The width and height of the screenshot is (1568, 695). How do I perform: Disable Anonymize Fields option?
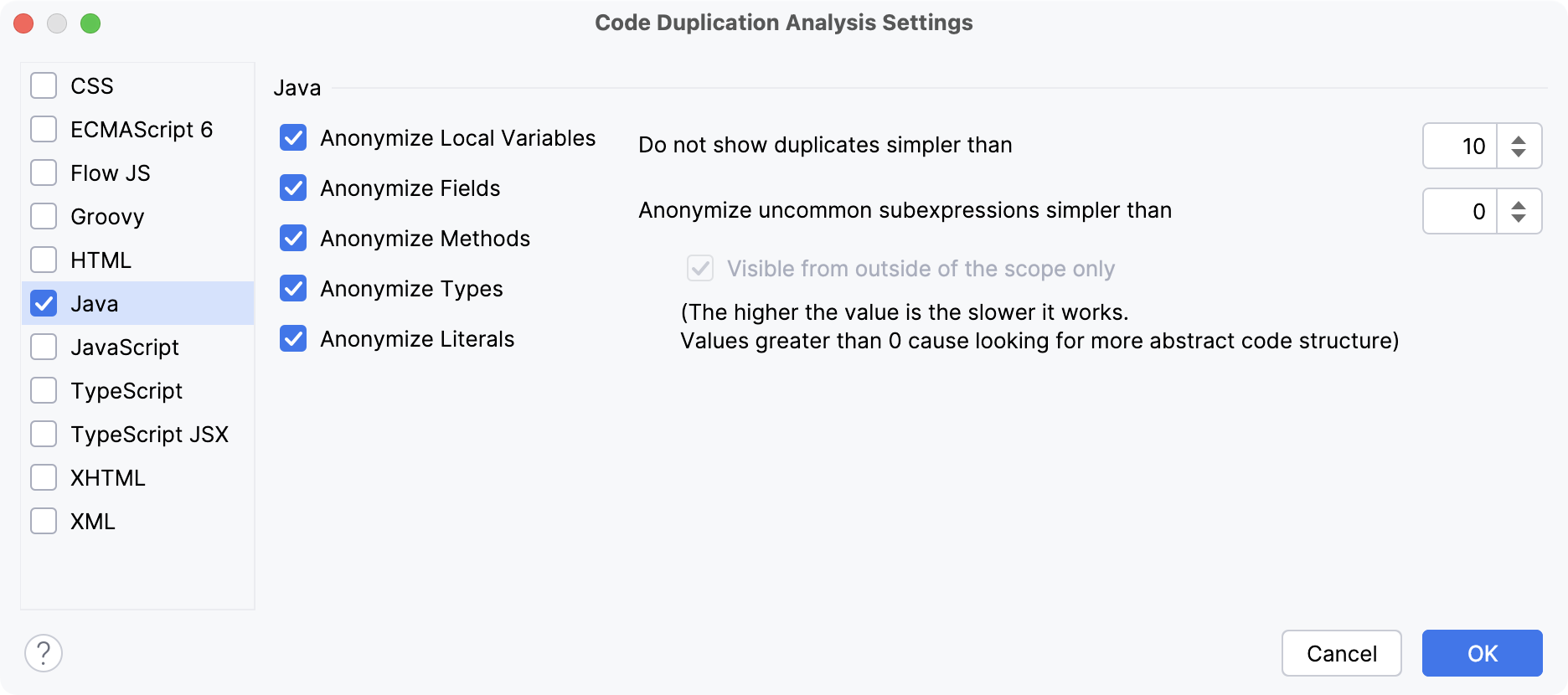[292, 188]
